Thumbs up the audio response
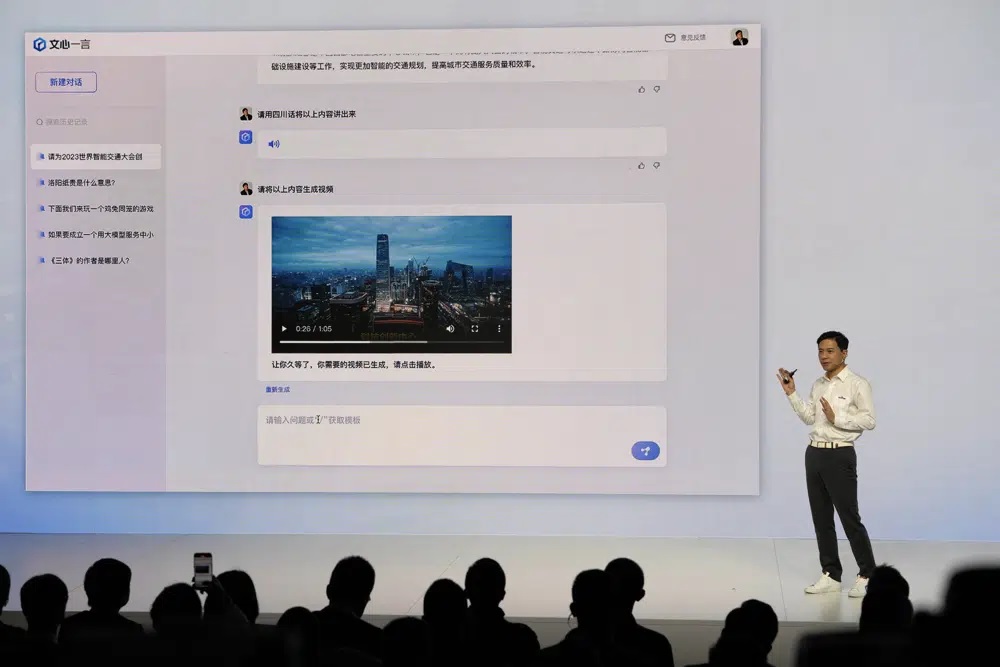This screenshot has width=1000, height=667. coord(641,165)
